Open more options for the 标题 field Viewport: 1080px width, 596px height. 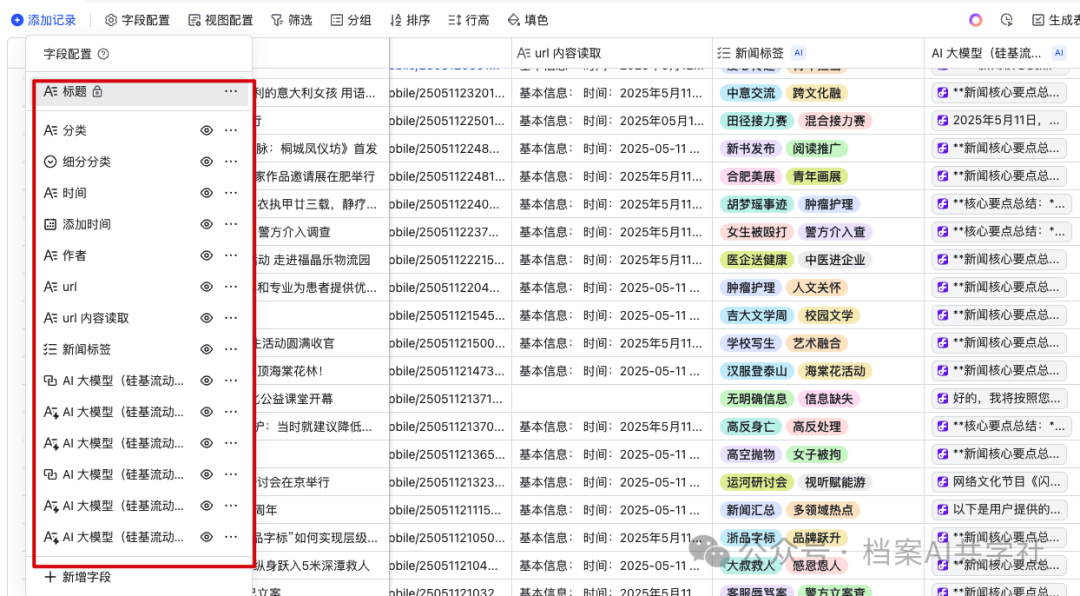231,91
